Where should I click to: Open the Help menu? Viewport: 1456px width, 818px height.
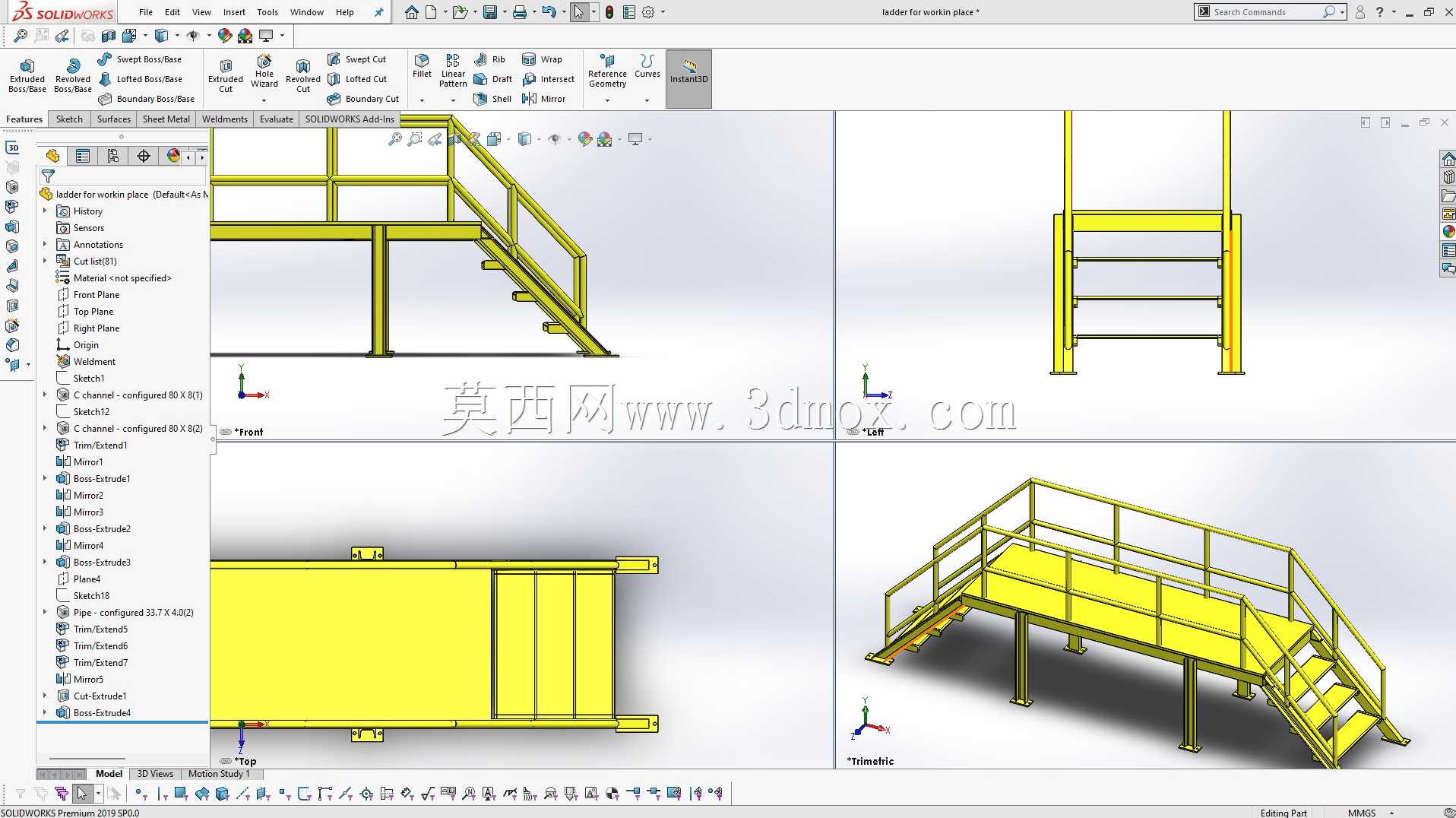click(x=345, y=12)
